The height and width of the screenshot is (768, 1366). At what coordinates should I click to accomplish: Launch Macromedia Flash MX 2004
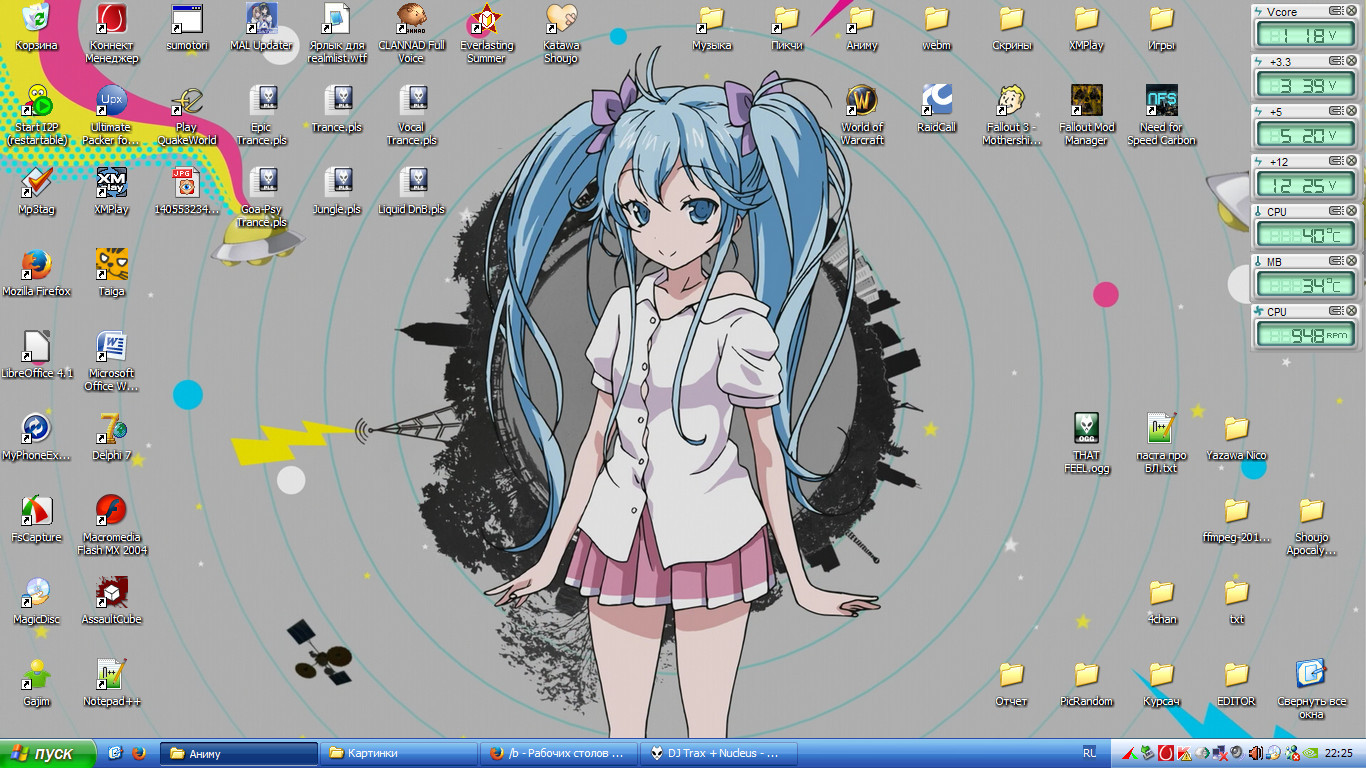pyautogui.click(x=111, y=525)
